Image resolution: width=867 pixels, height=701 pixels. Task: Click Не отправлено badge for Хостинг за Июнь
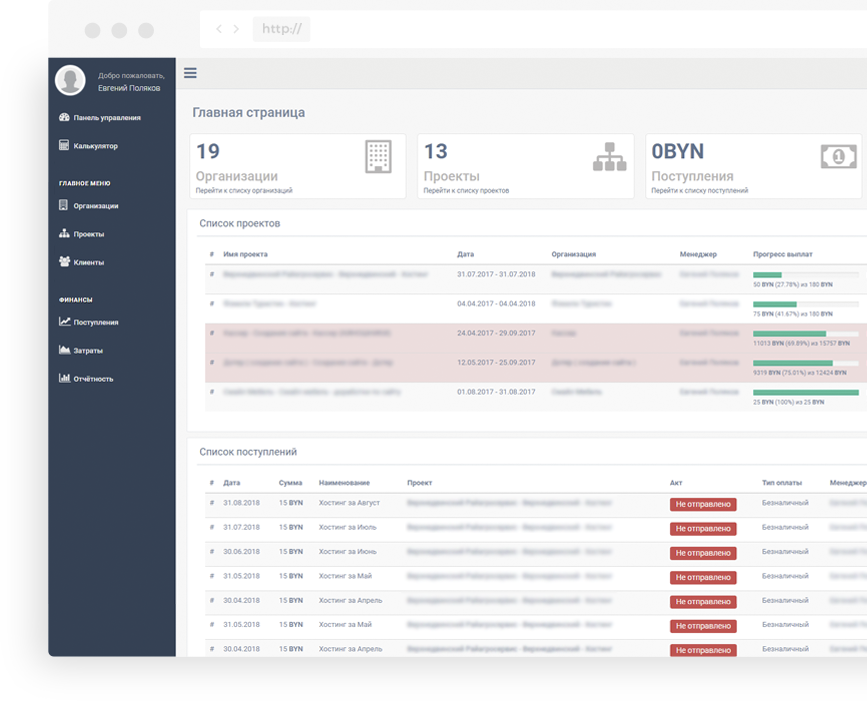pyautogui.click(x=703, y=553)
